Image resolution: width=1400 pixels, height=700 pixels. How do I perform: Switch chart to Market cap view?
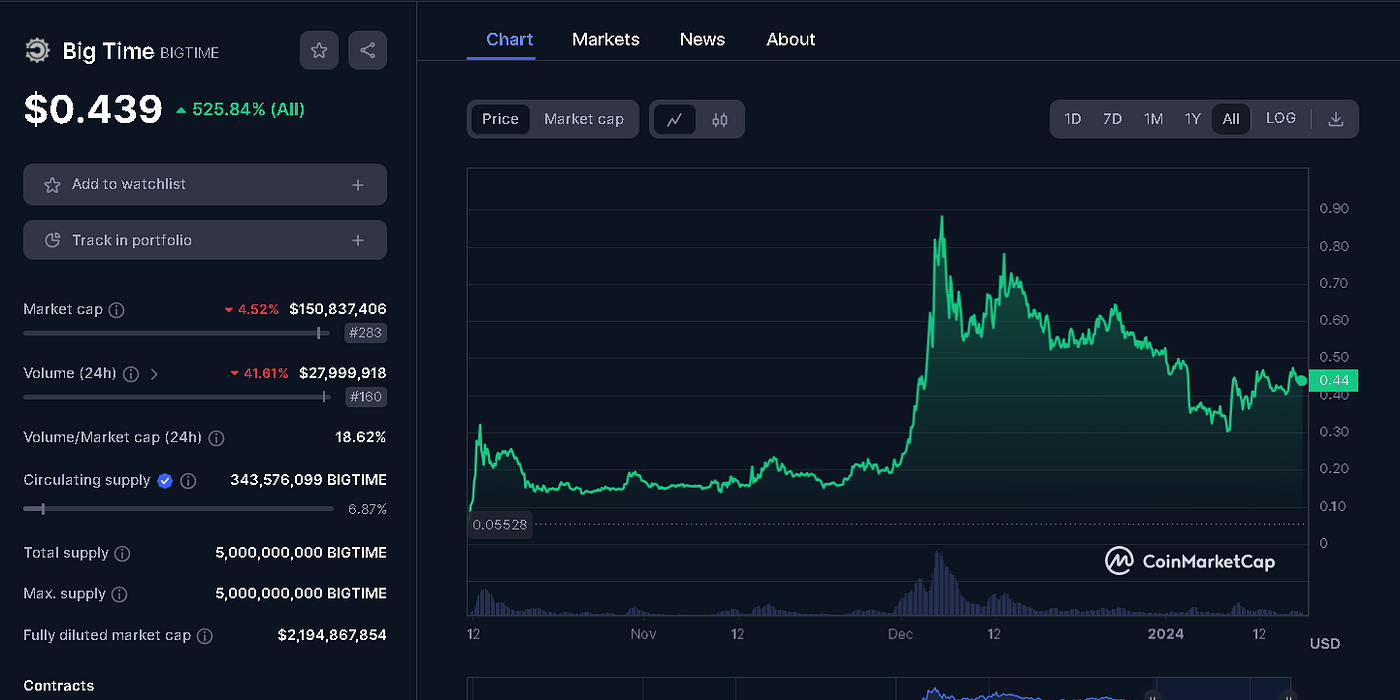[x=584, y=119]
